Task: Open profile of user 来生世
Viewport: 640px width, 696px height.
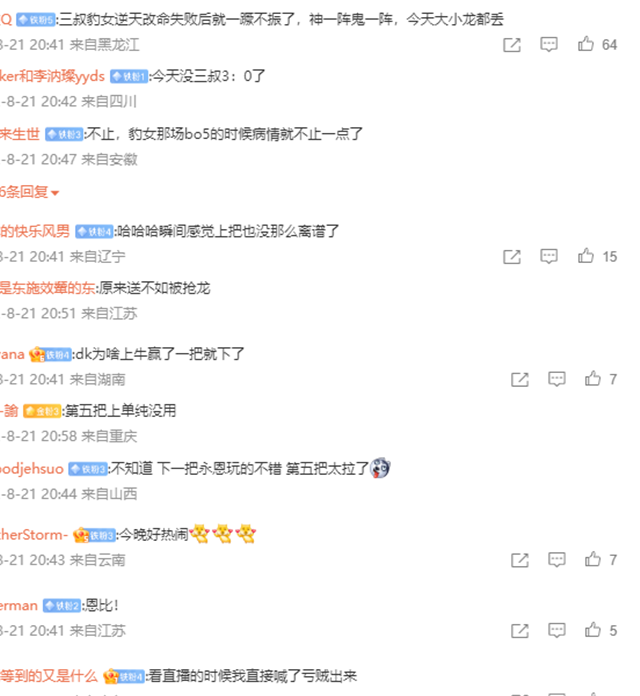Action: pyautogui.click(x=20, y=134)
